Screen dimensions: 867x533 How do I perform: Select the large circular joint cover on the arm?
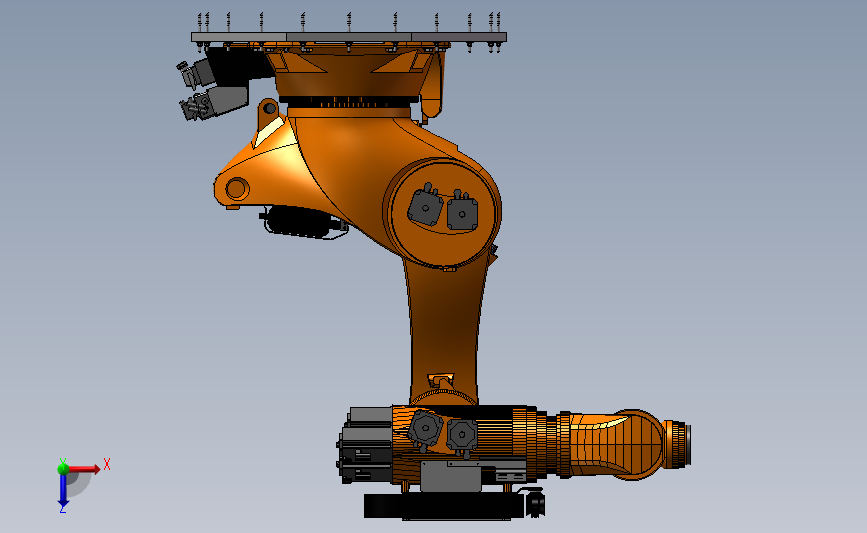click(442, 212)
